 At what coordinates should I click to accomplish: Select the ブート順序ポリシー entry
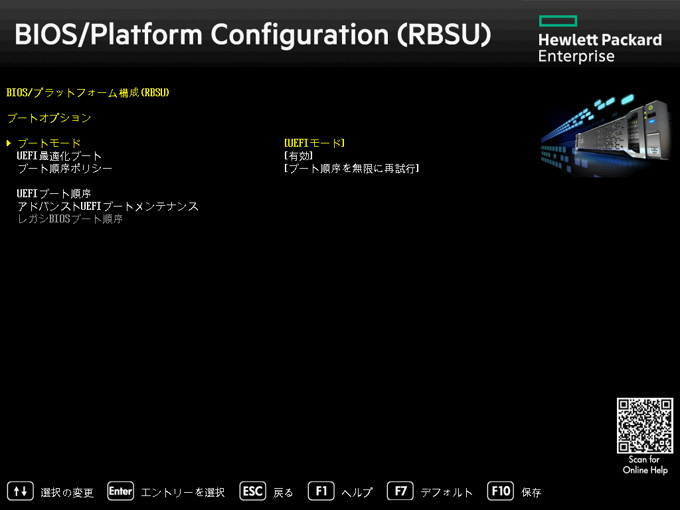click(x=65, y=168)
